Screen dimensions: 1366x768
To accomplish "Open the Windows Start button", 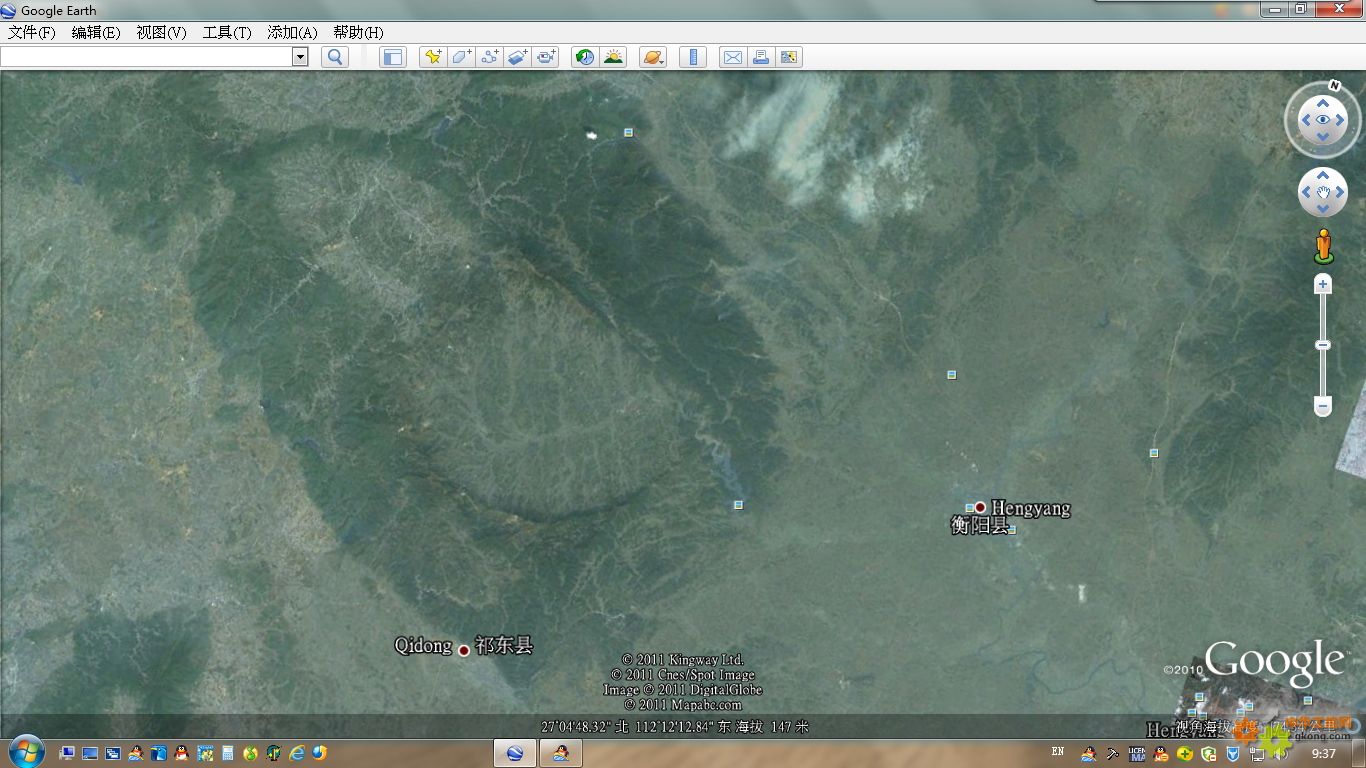I will 26,751.
